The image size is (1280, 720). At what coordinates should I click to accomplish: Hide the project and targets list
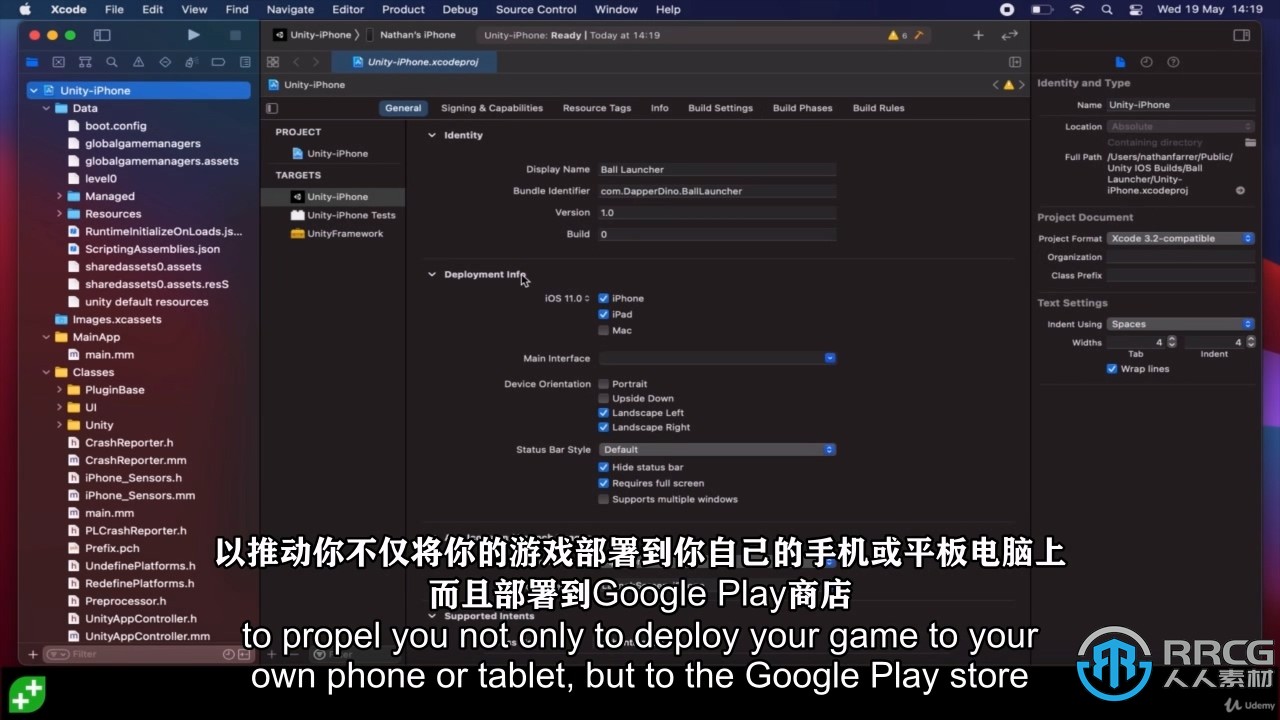pos(272,108)
